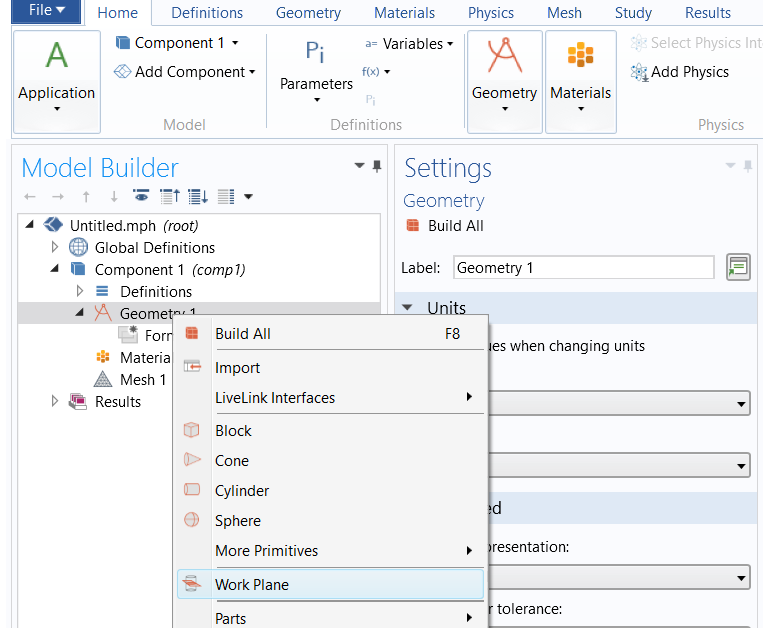Collapse Component 1 node
763x628 pixels.
click(54, 268)
